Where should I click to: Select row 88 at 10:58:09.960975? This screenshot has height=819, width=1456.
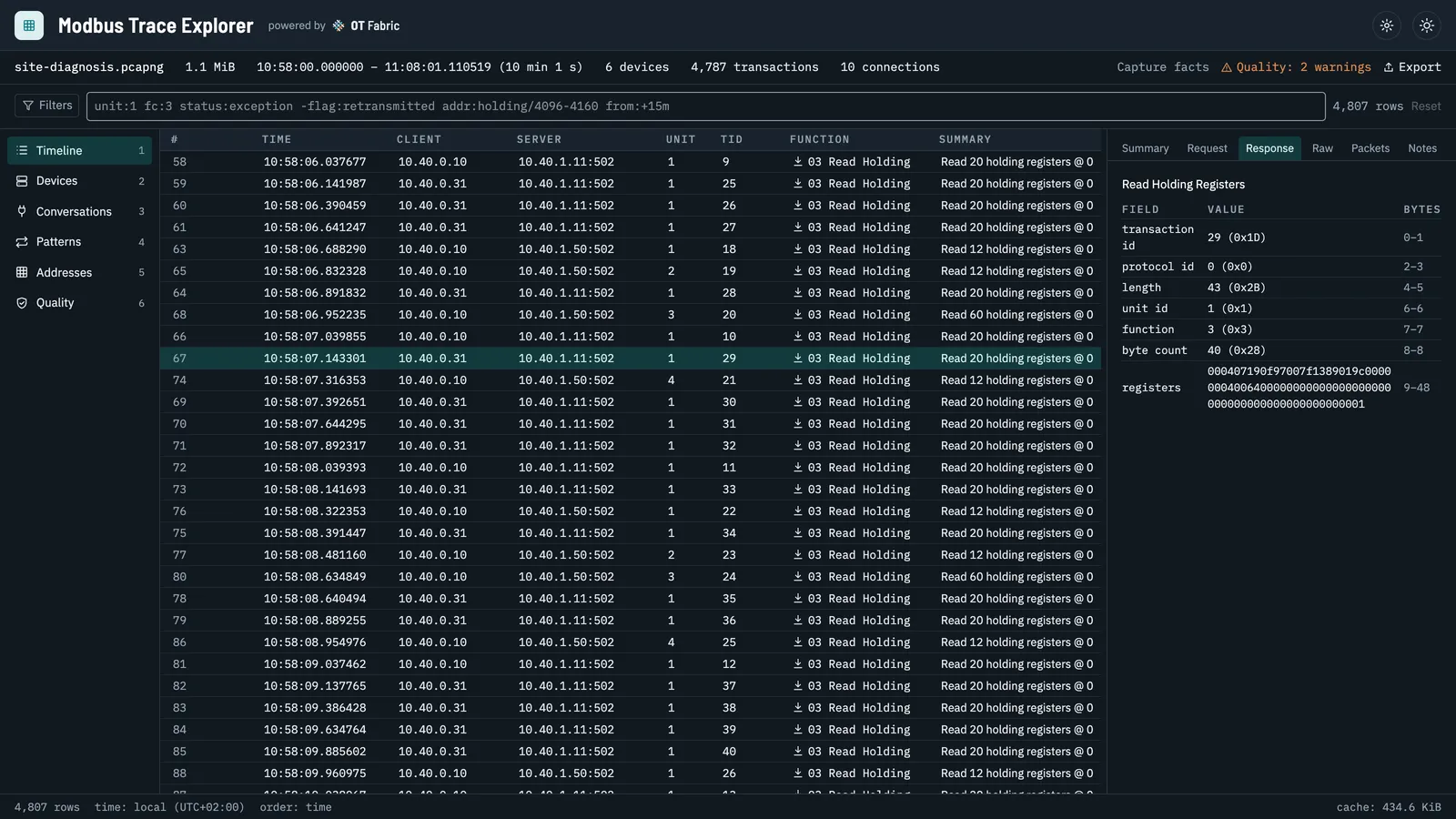tap(631, 773)
